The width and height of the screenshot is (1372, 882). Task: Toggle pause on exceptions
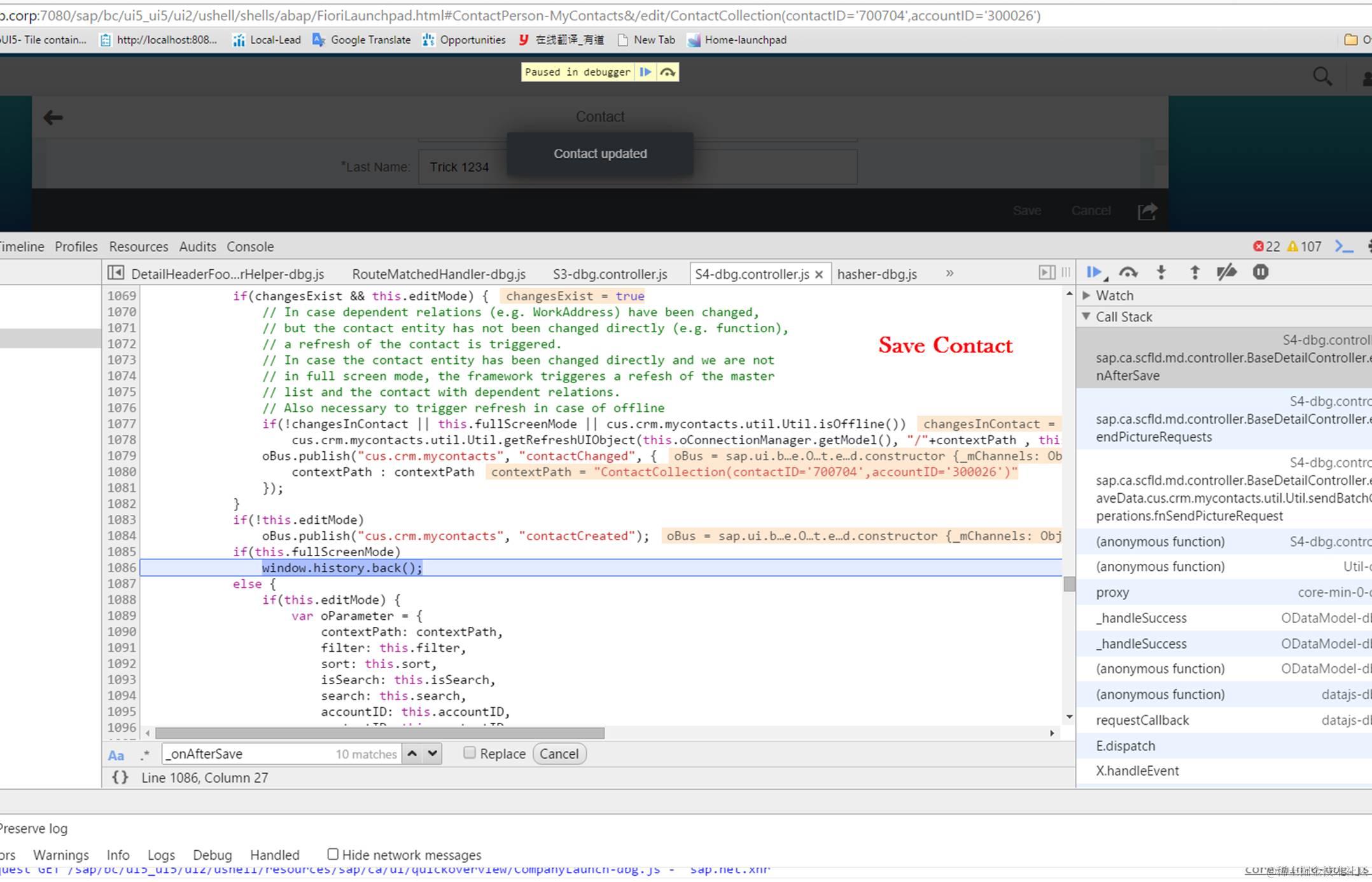pyautogui.click(x=1260, y=273)
